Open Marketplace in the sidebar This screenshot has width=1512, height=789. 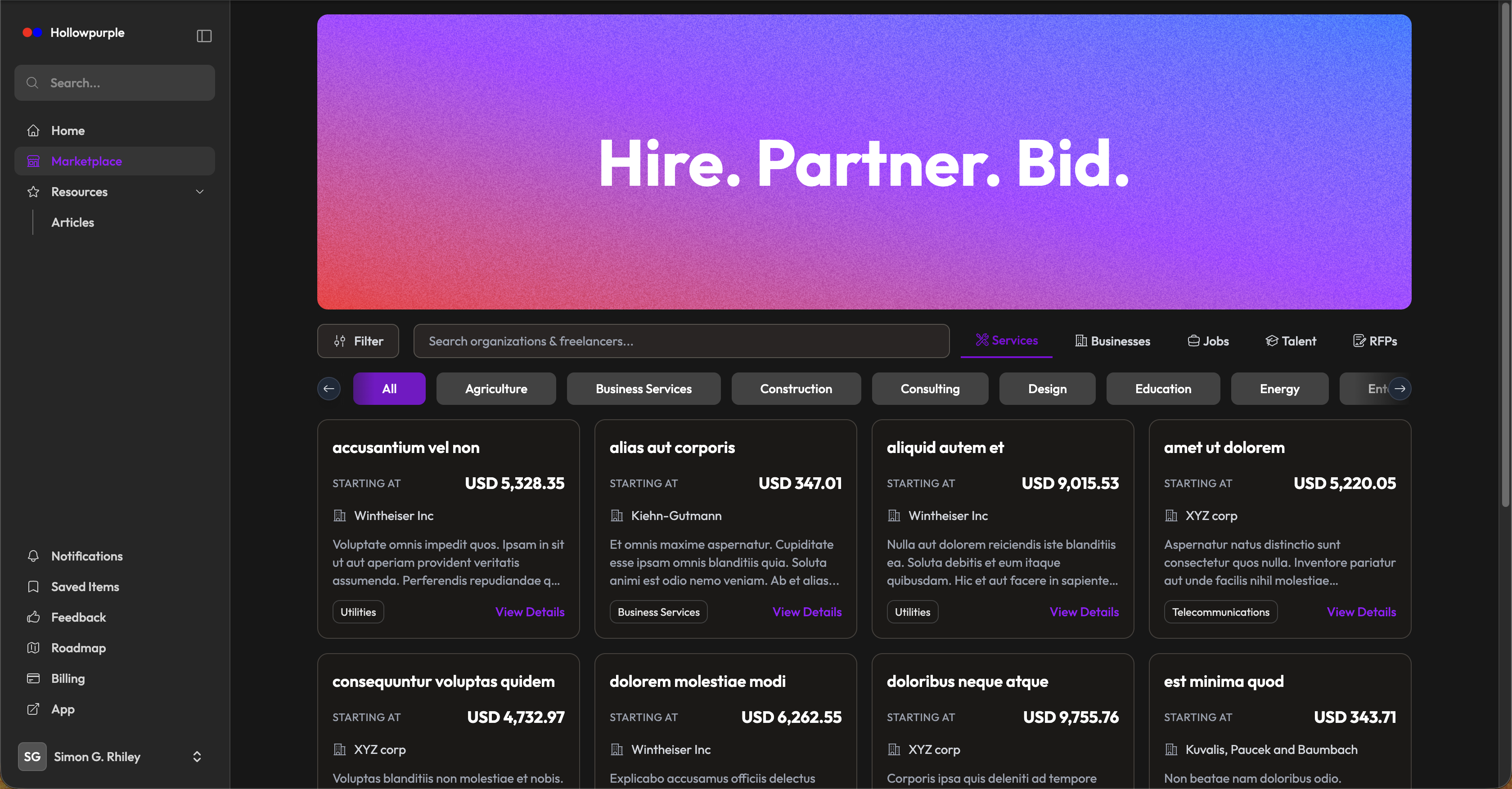[x=114, y=161]
